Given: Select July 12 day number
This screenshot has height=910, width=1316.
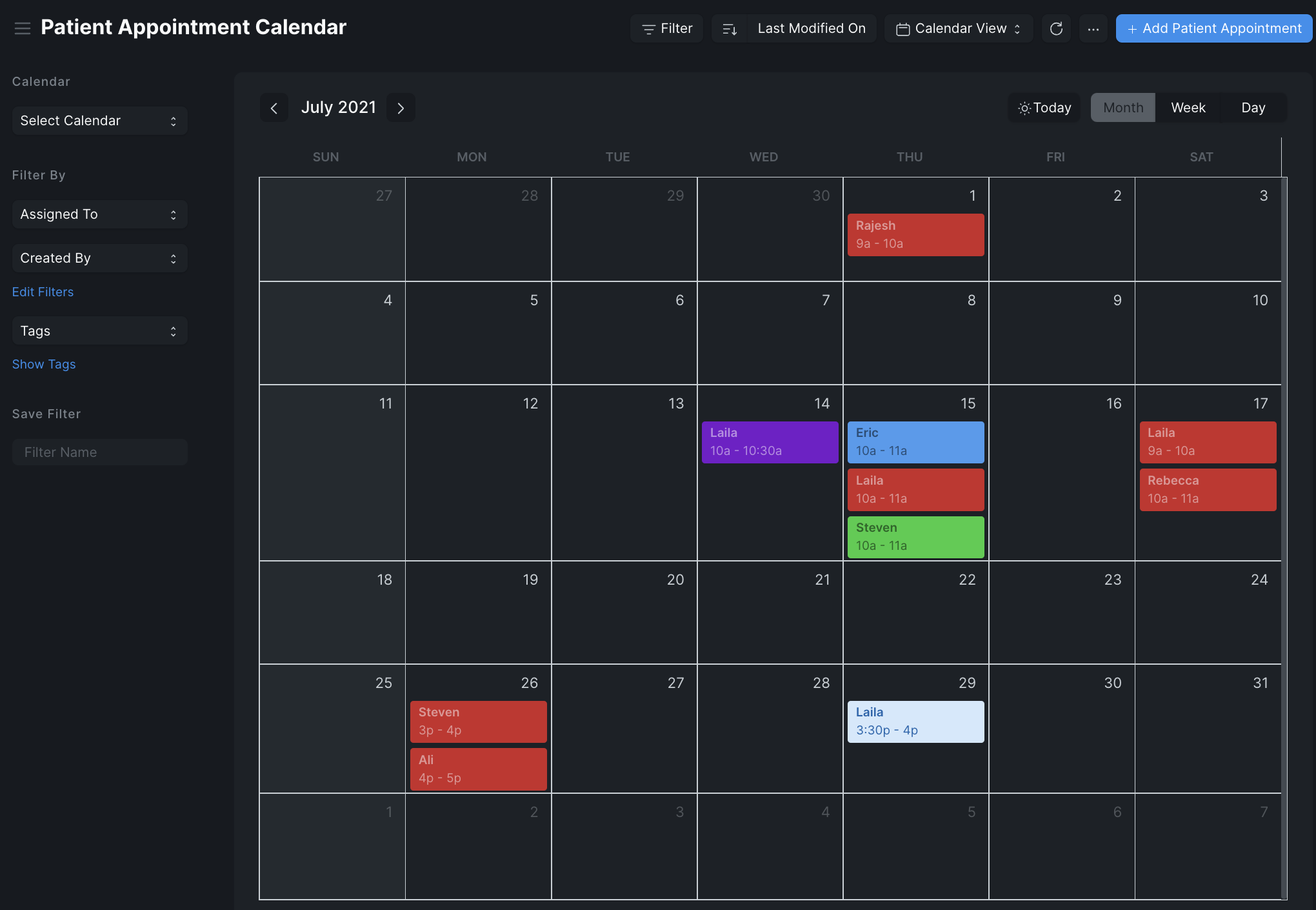Looking at the screenshot, I should click(x=530, y=404).
